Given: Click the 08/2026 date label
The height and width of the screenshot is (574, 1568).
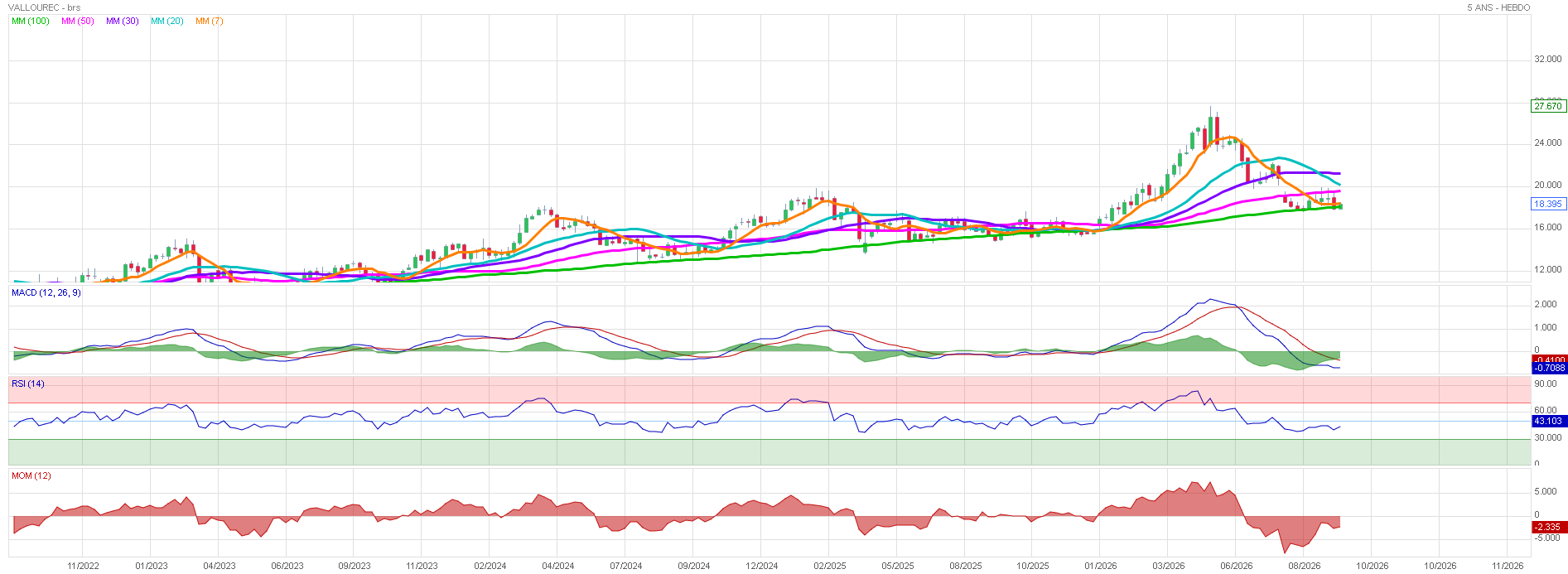Looking at the screenshot, I should (1304, 567).
